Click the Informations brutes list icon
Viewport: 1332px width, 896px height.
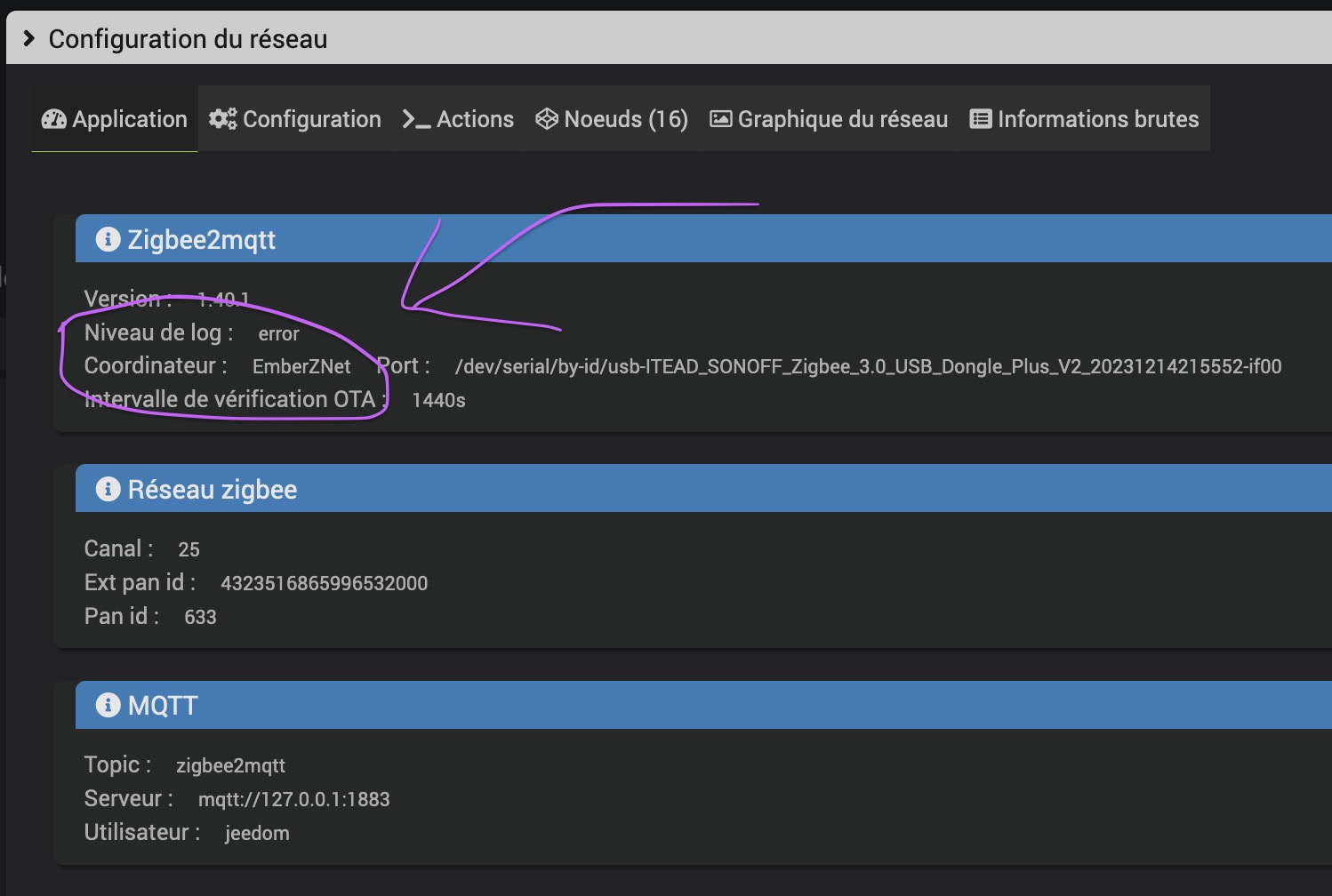tap(981, 119)
